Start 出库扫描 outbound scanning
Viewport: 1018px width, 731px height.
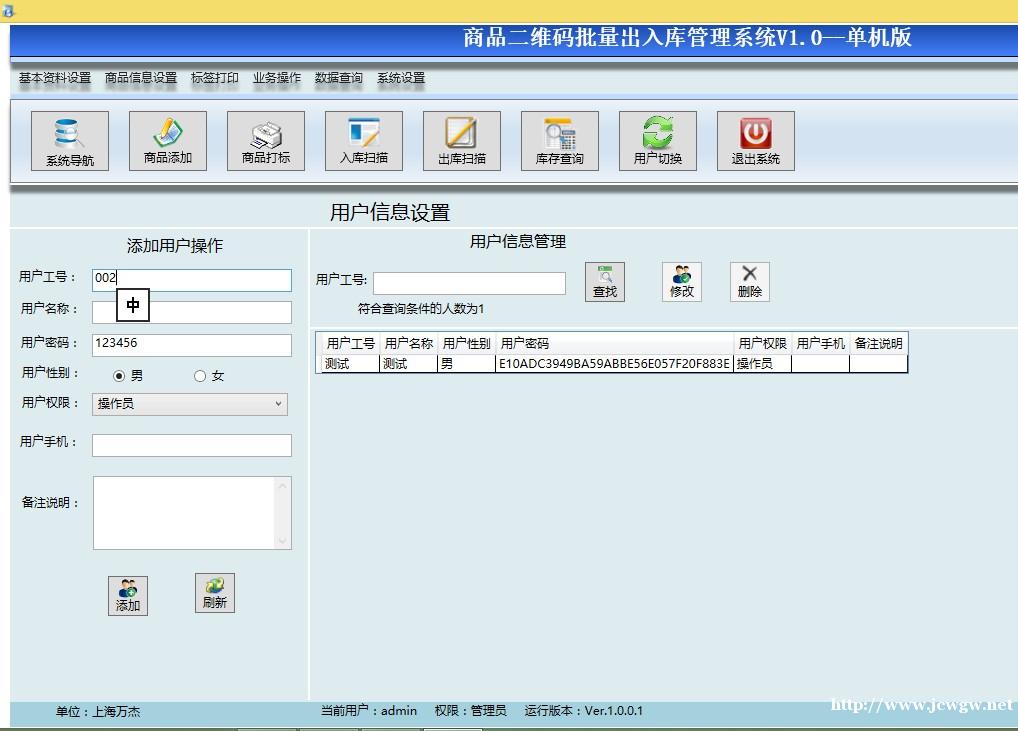coord(461,141)
